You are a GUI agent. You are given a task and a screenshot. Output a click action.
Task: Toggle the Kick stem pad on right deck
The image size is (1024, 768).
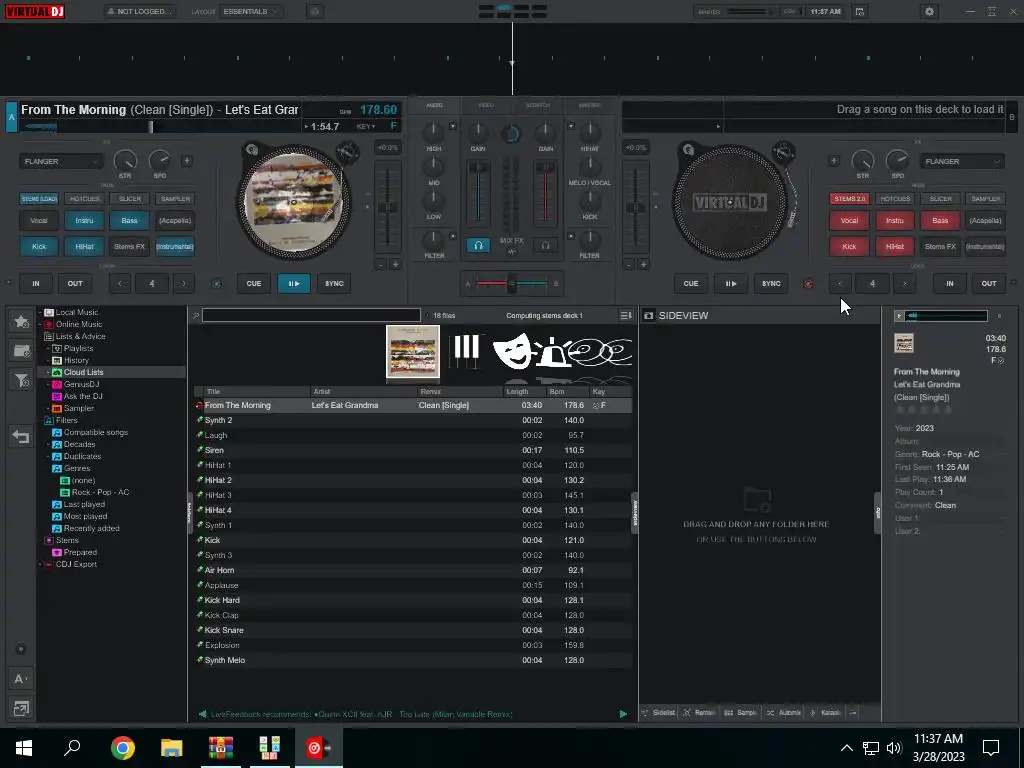click(849, 247)
